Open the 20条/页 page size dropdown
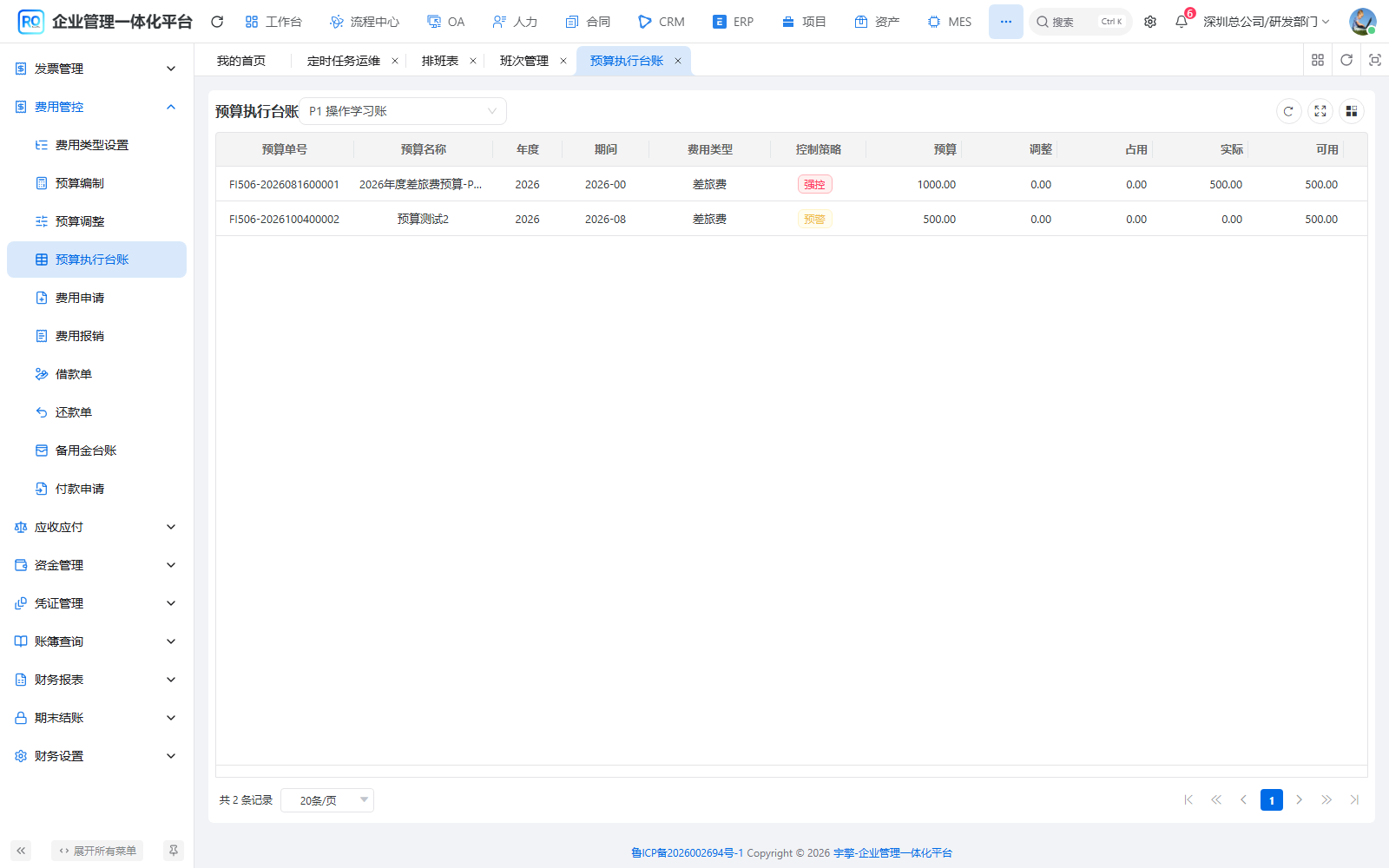1389x868 pixels. point(327,800)
